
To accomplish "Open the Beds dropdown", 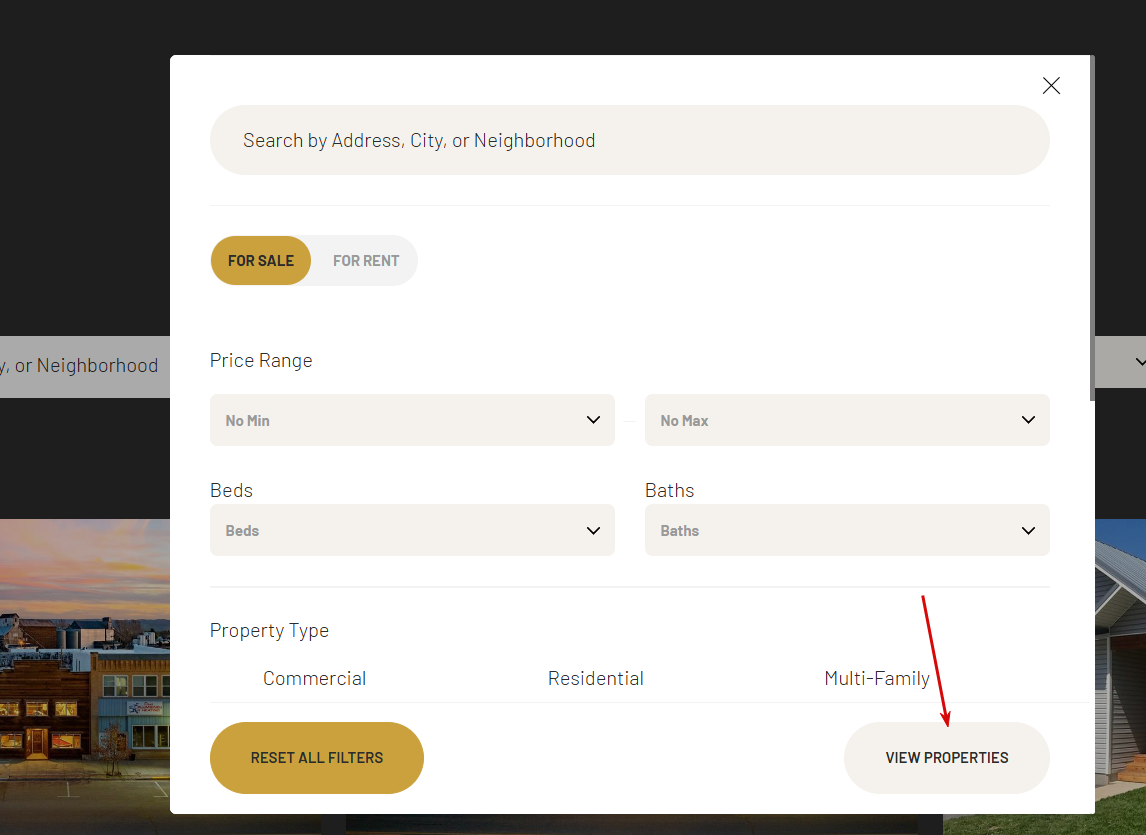I will click(411, 530).
